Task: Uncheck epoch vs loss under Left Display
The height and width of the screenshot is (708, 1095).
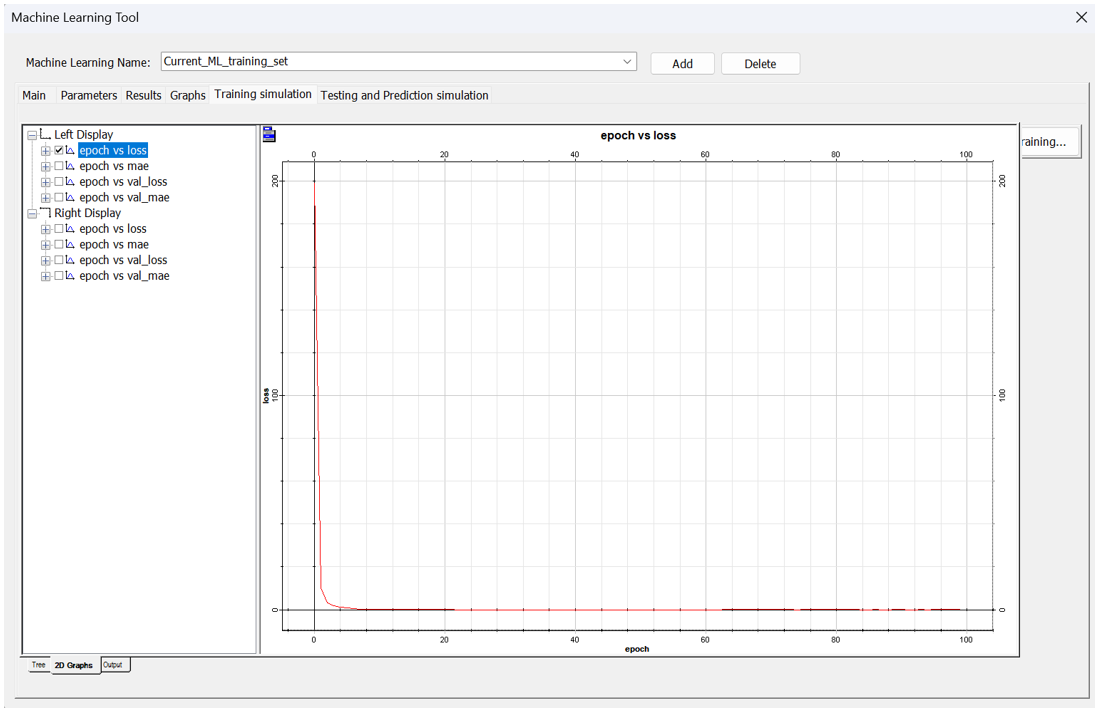Action: 58,151
